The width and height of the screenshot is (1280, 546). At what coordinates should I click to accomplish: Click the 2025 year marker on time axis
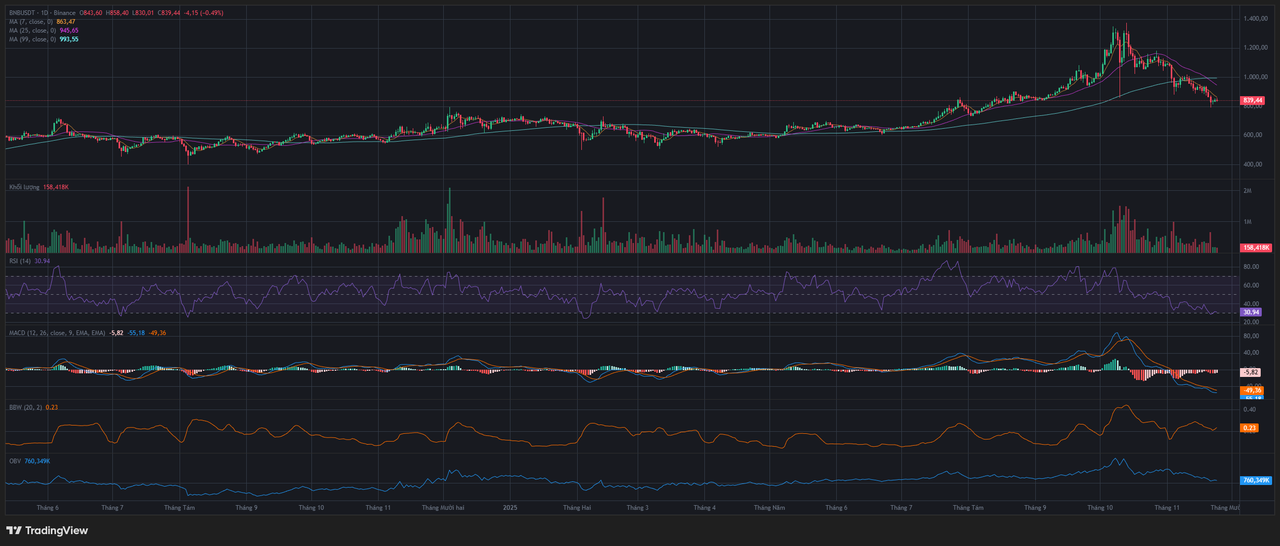pyautogui.click(x=508, y=508)
